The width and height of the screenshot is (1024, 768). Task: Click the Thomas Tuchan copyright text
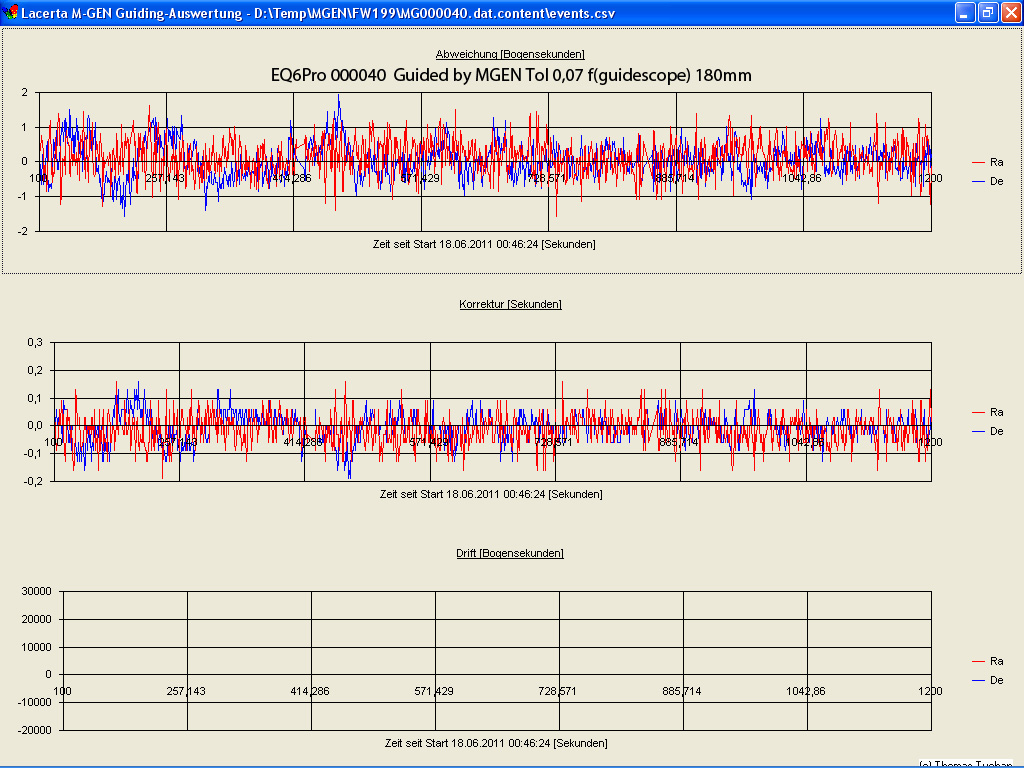965,764
